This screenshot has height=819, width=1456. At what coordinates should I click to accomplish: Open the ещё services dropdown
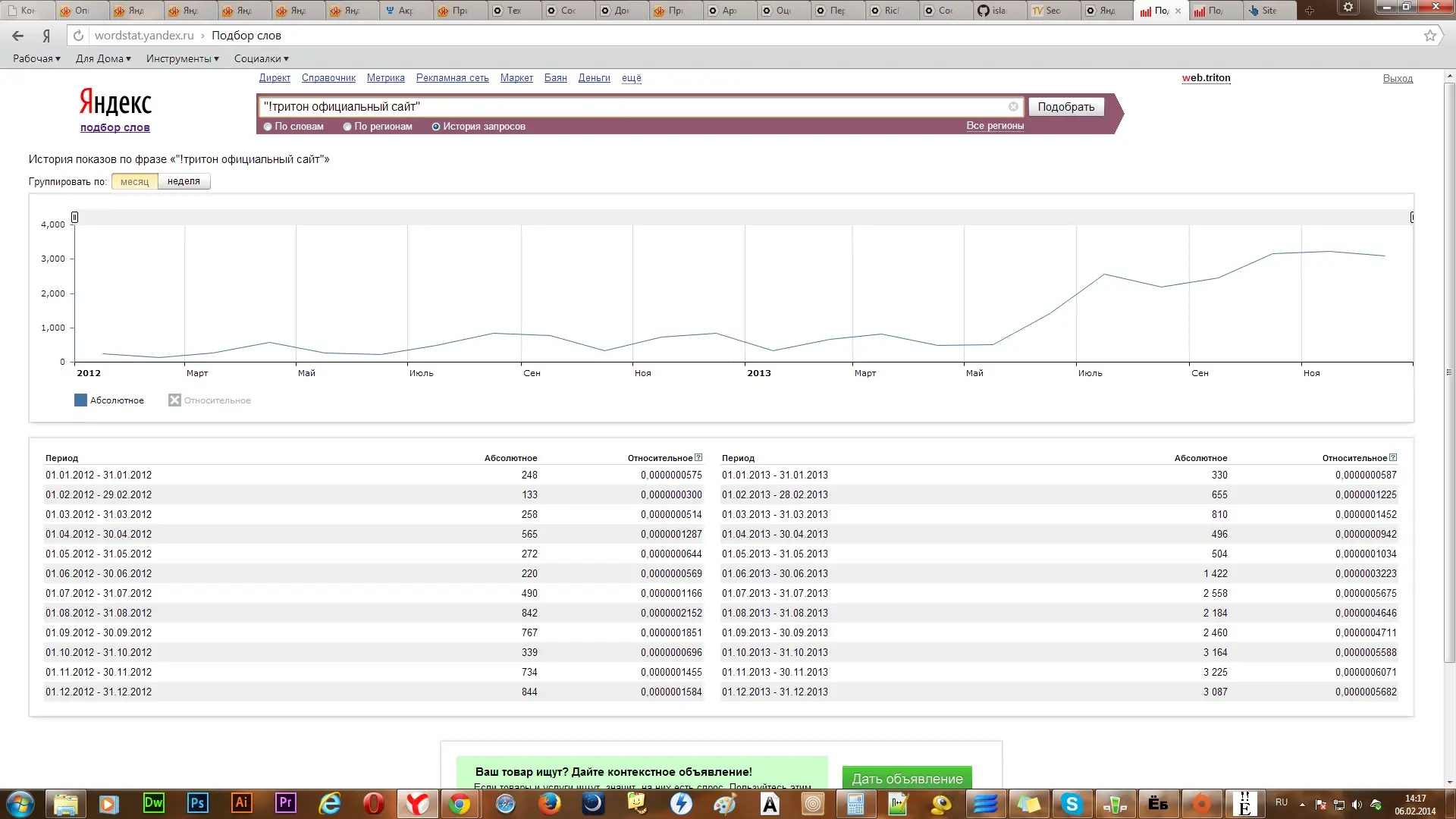pos(632,78)
